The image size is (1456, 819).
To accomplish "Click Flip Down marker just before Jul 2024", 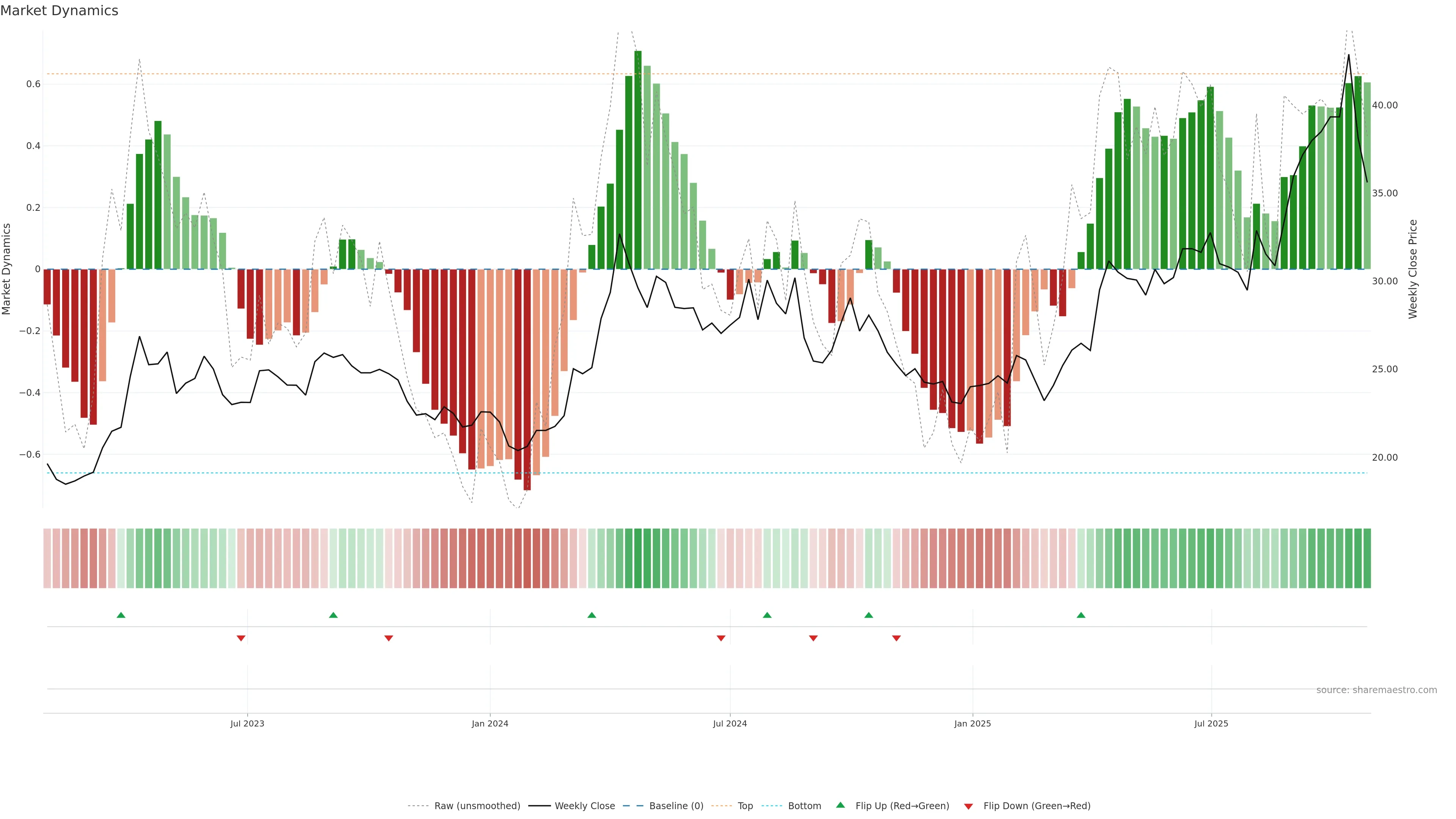I will tap(721, 638).
